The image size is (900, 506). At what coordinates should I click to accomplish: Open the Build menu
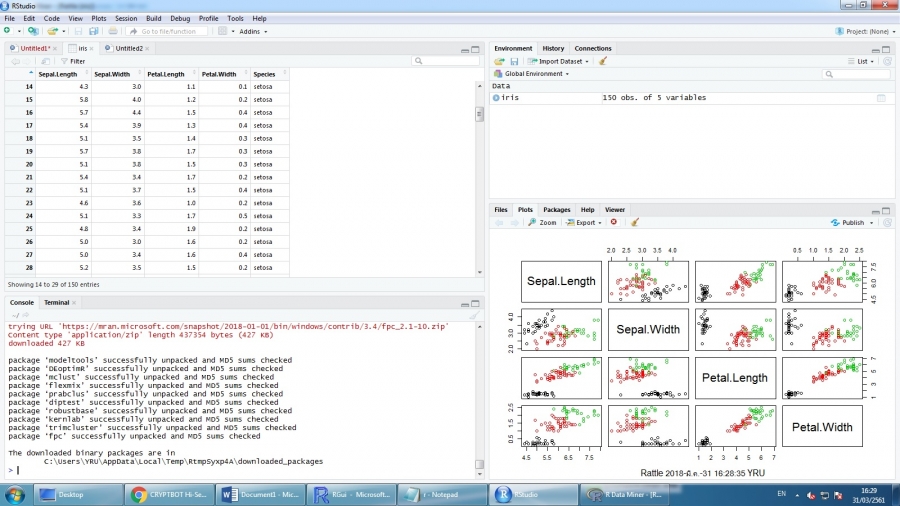point(153,18)
